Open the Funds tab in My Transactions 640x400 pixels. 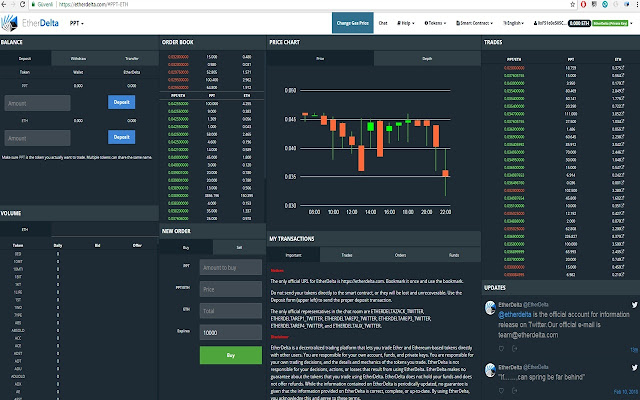(454, 255)
